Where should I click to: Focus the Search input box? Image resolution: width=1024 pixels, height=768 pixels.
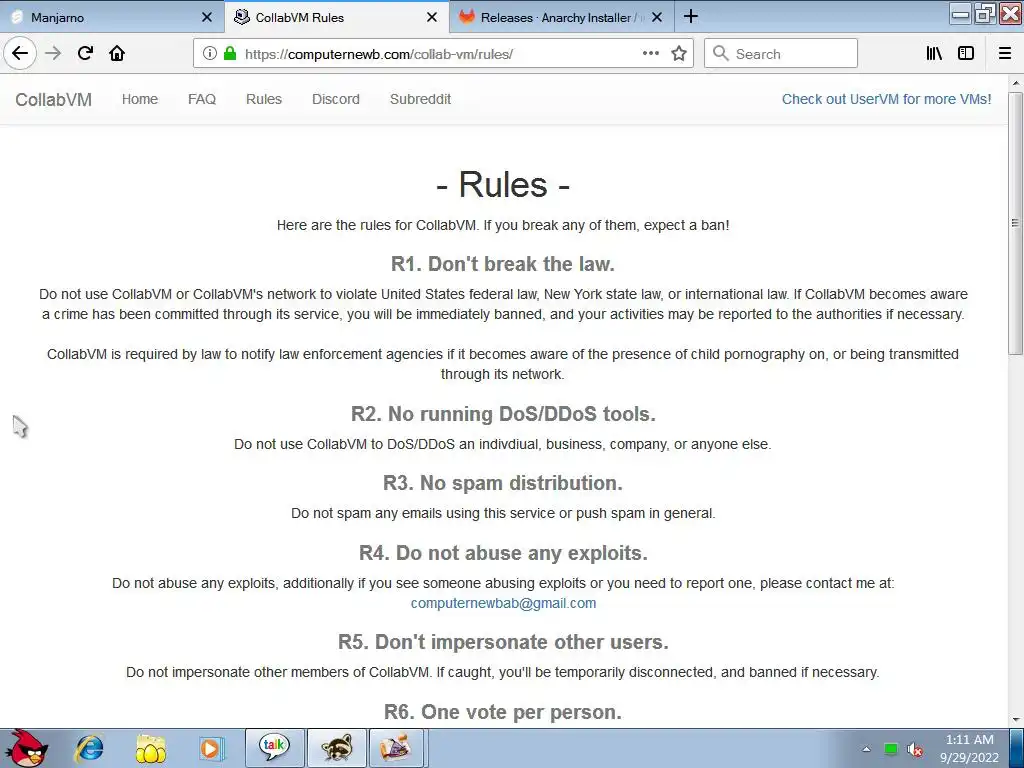[x=780, y=54]
